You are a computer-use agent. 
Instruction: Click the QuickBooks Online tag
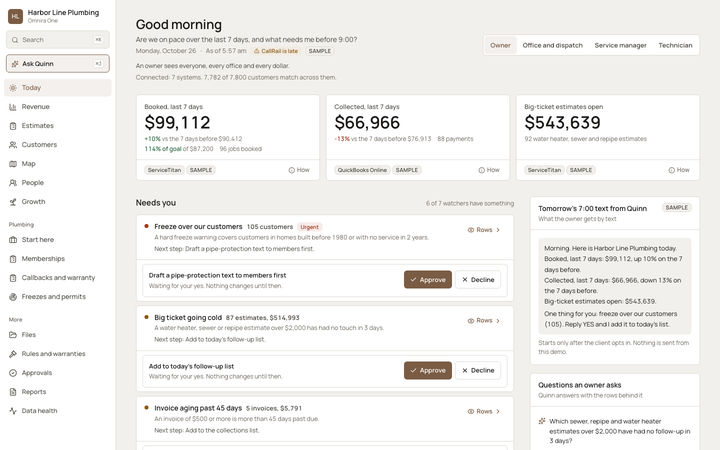coord(362,170)
